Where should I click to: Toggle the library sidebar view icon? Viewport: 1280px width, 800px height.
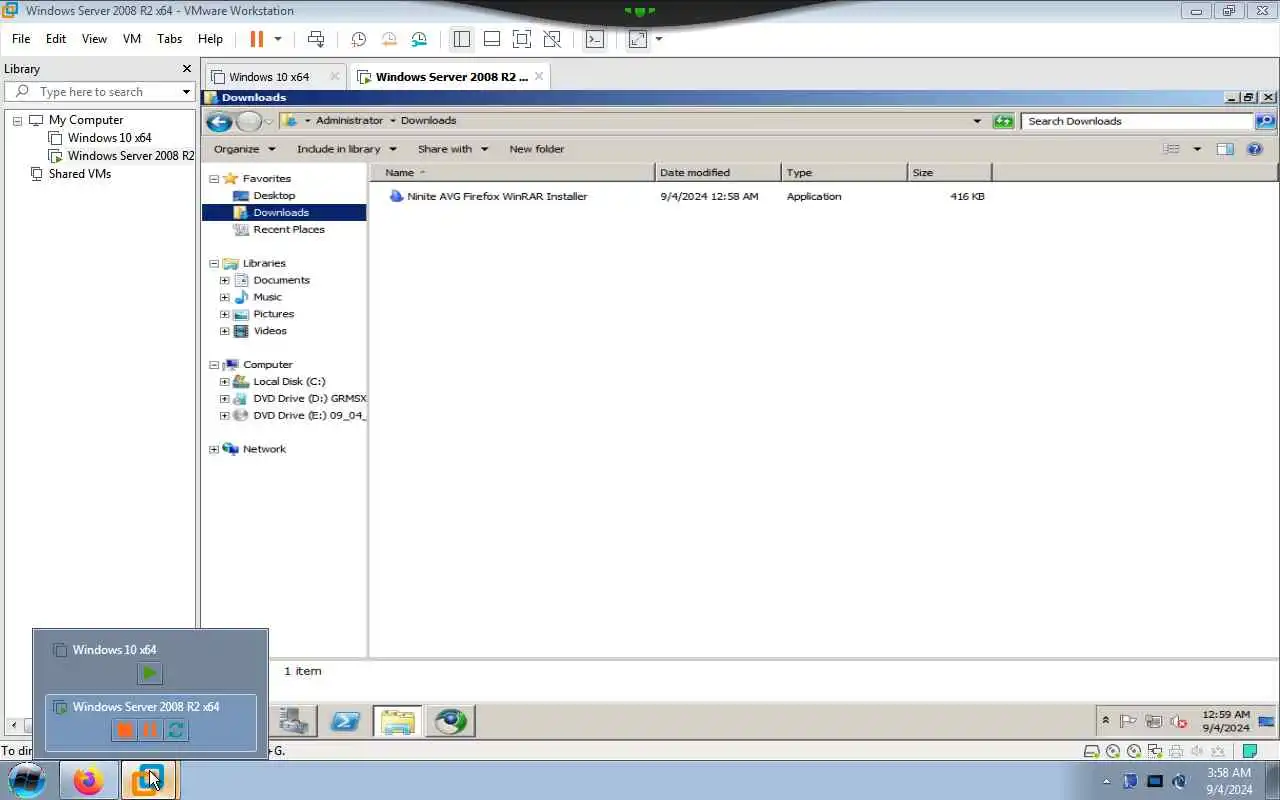pos(461,39)
